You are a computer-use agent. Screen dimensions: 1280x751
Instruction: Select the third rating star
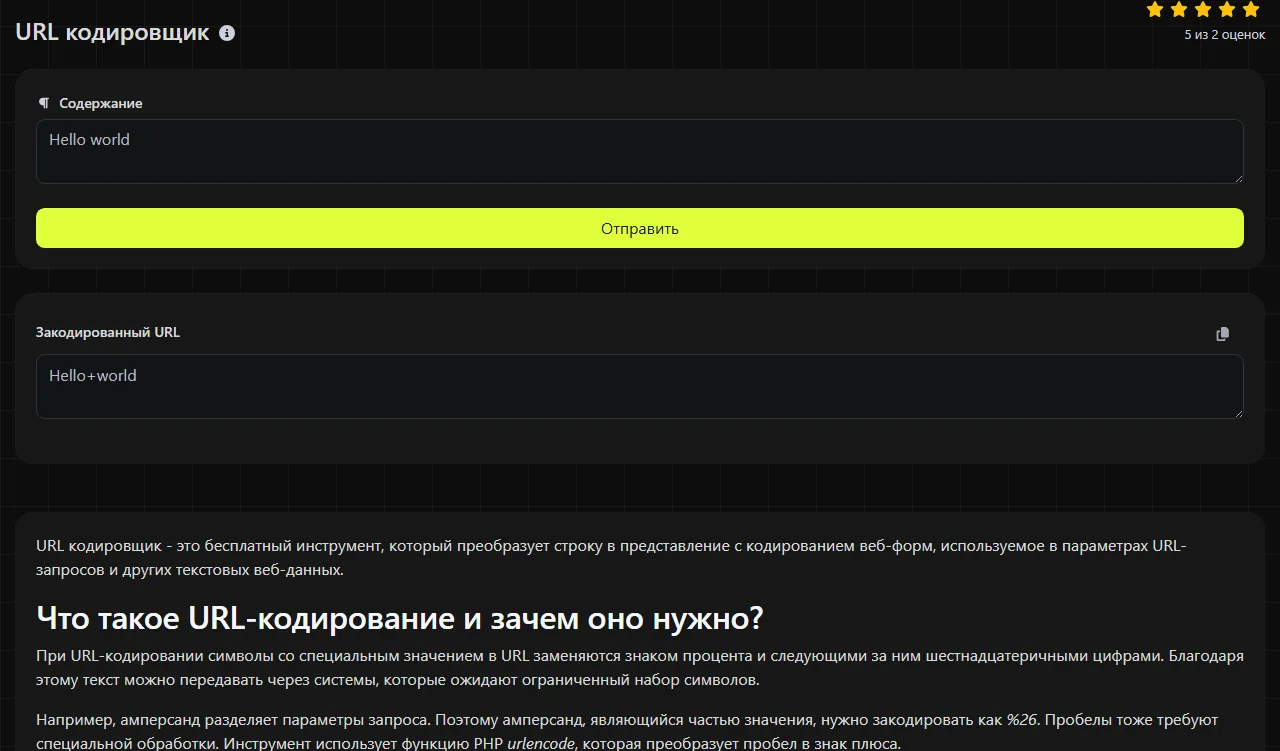tap(1203, 10)
